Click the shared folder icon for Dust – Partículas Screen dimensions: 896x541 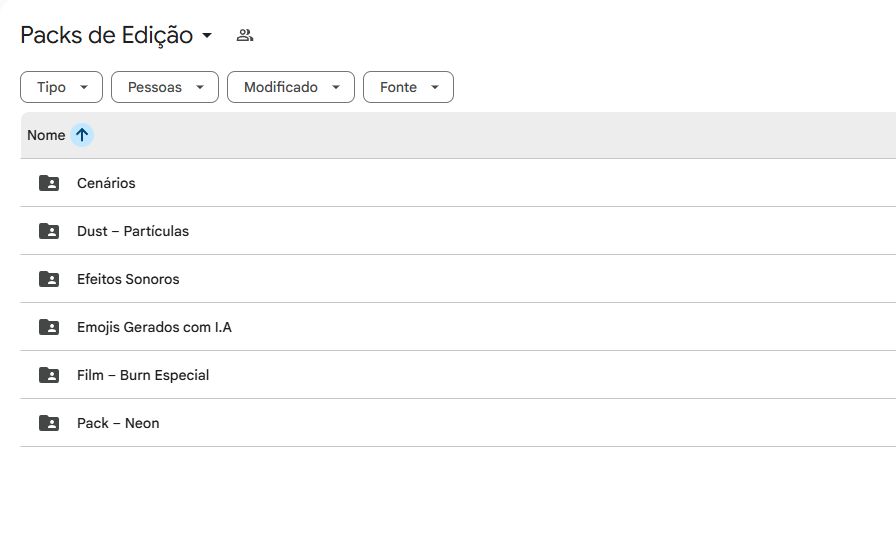point(49,231)
